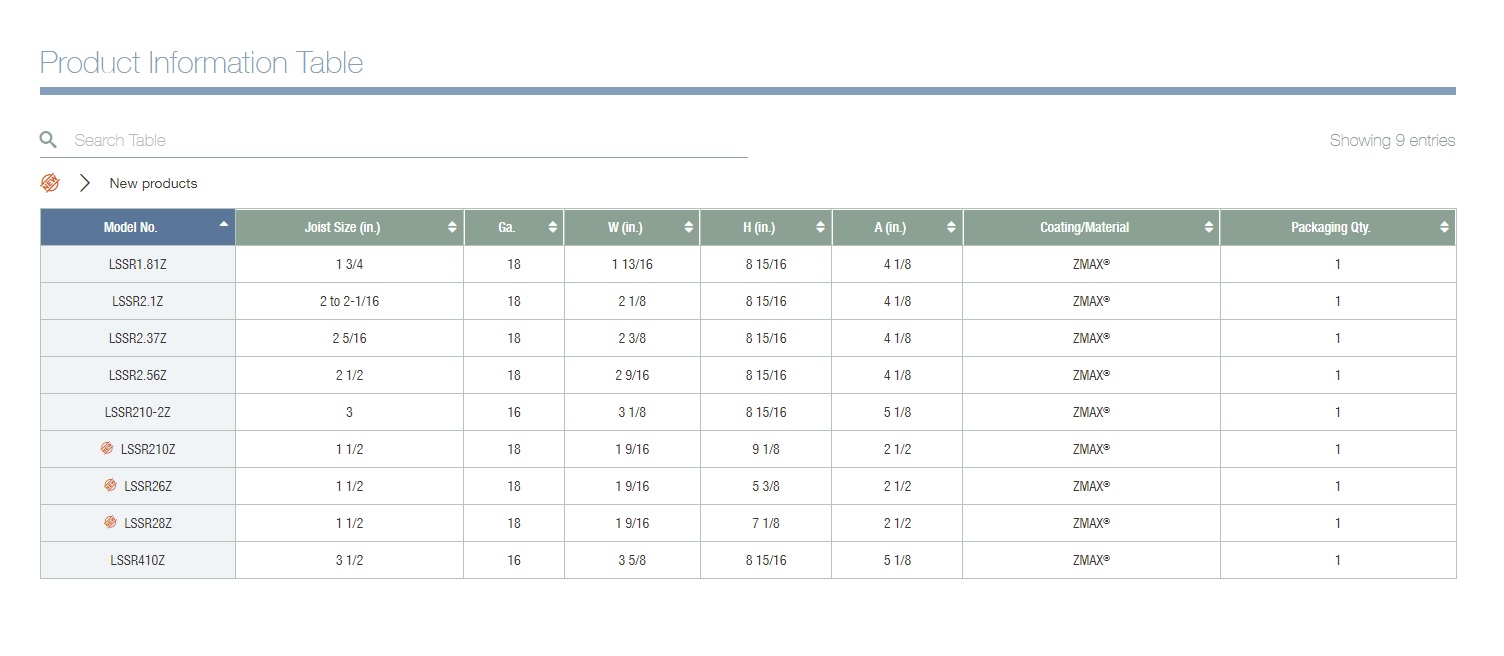The width and height of the screenshot is (1504, 656).
Task: Click the LSSR2.37Z model number
Action: pos(138,339)
